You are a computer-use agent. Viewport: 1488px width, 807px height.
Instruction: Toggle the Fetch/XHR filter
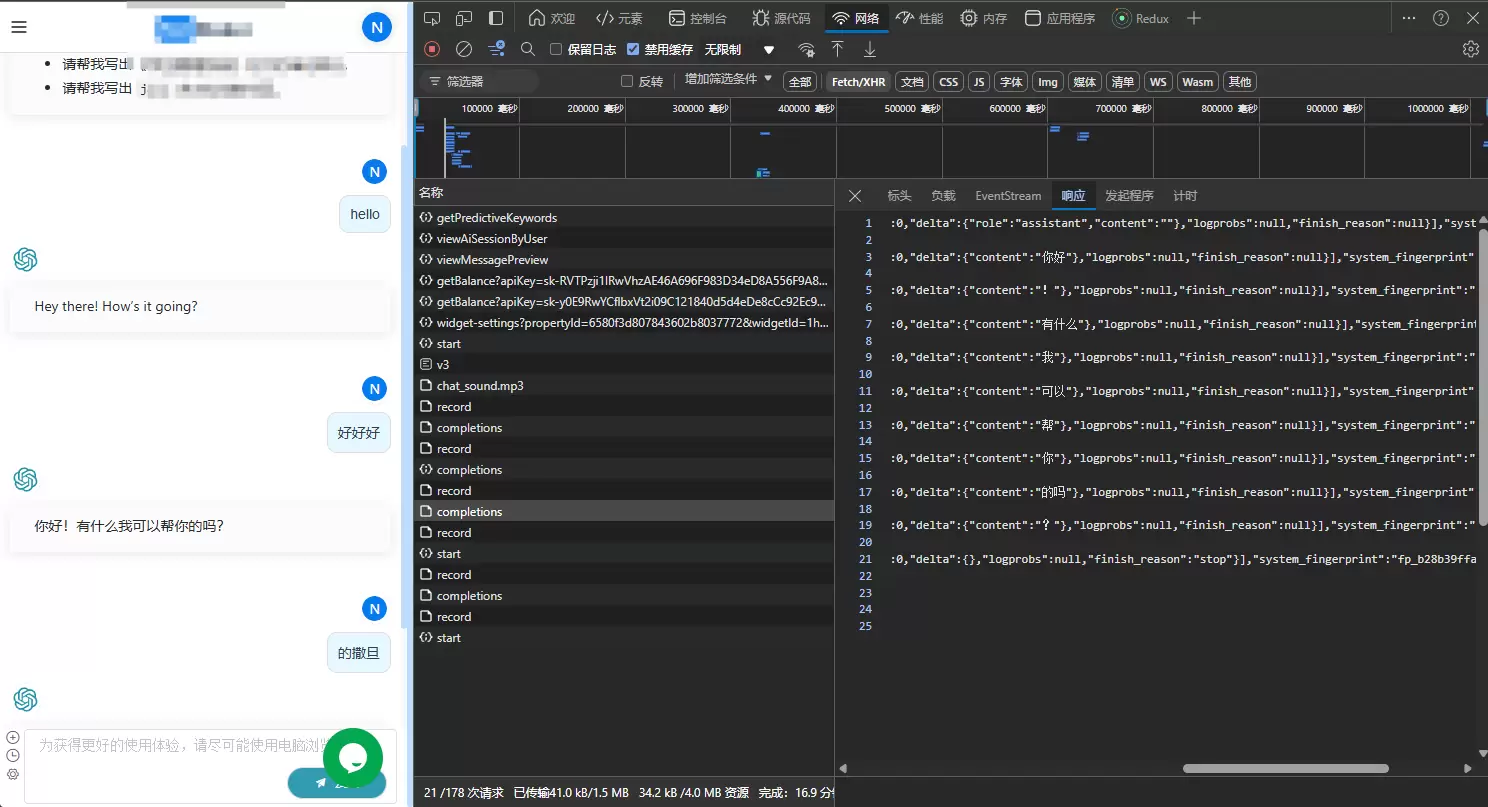pyautogui.click(x=858, y=82)
